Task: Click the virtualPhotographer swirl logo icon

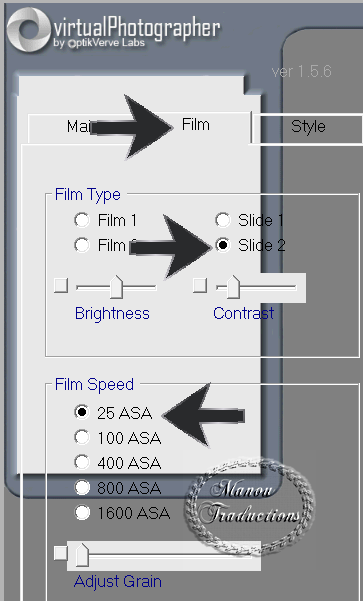Action: tap(29, 30)
